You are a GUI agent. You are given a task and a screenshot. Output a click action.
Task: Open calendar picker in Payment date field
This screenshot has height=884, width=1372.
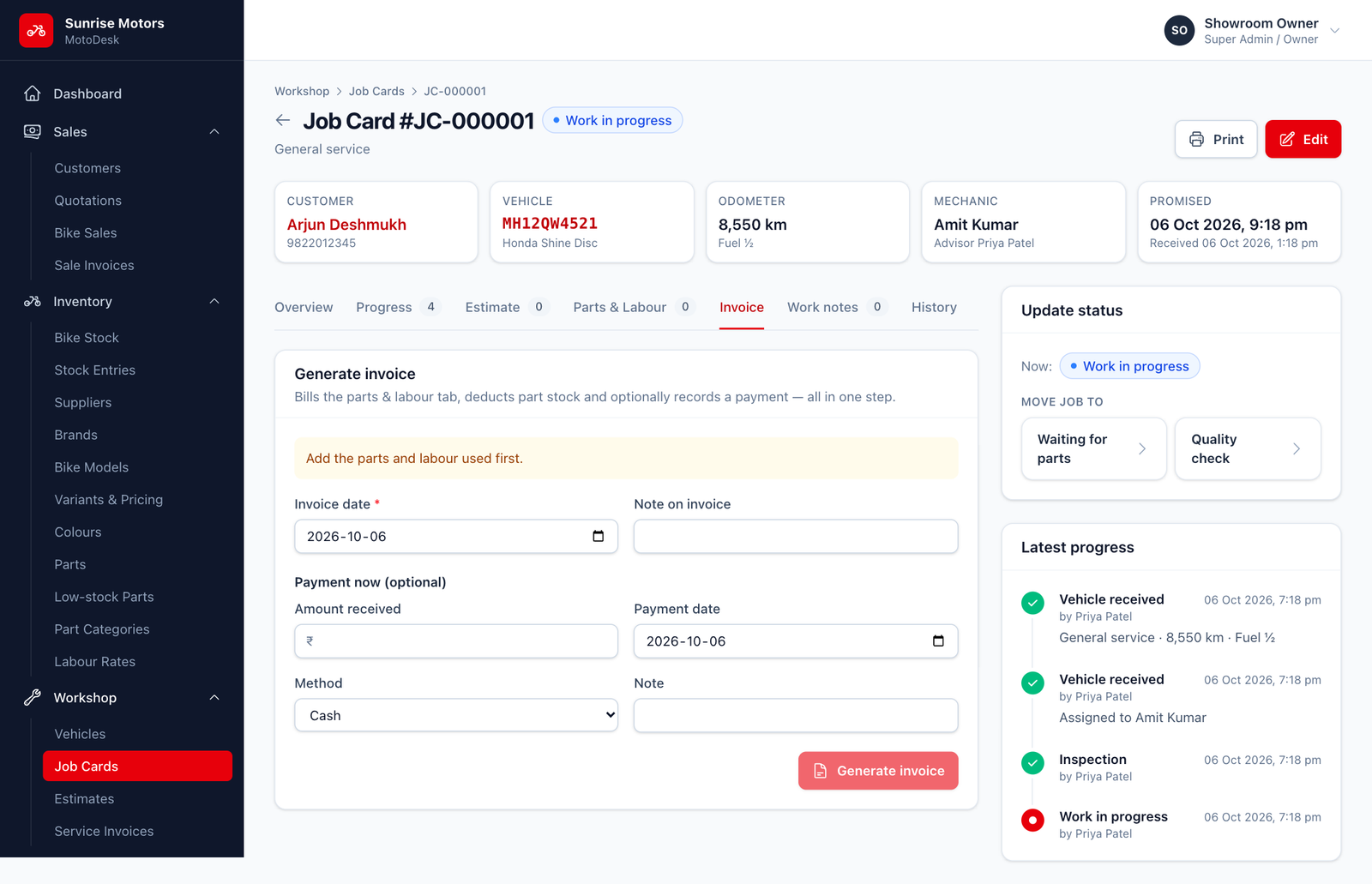(x=938, y=640)
